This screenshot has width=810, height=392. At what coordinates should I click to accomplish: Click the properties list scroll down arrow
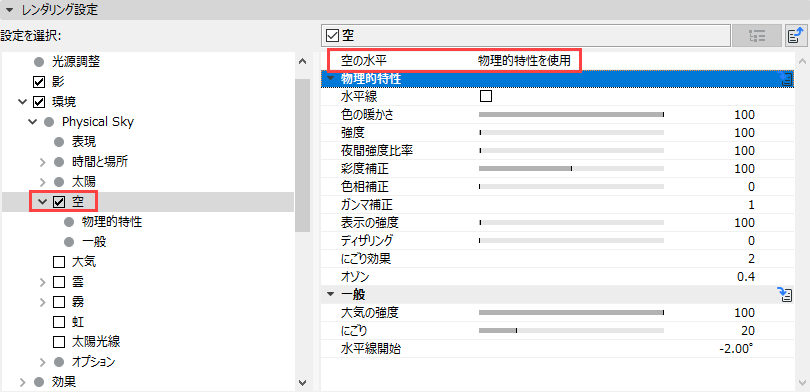[x=802, y=382]
